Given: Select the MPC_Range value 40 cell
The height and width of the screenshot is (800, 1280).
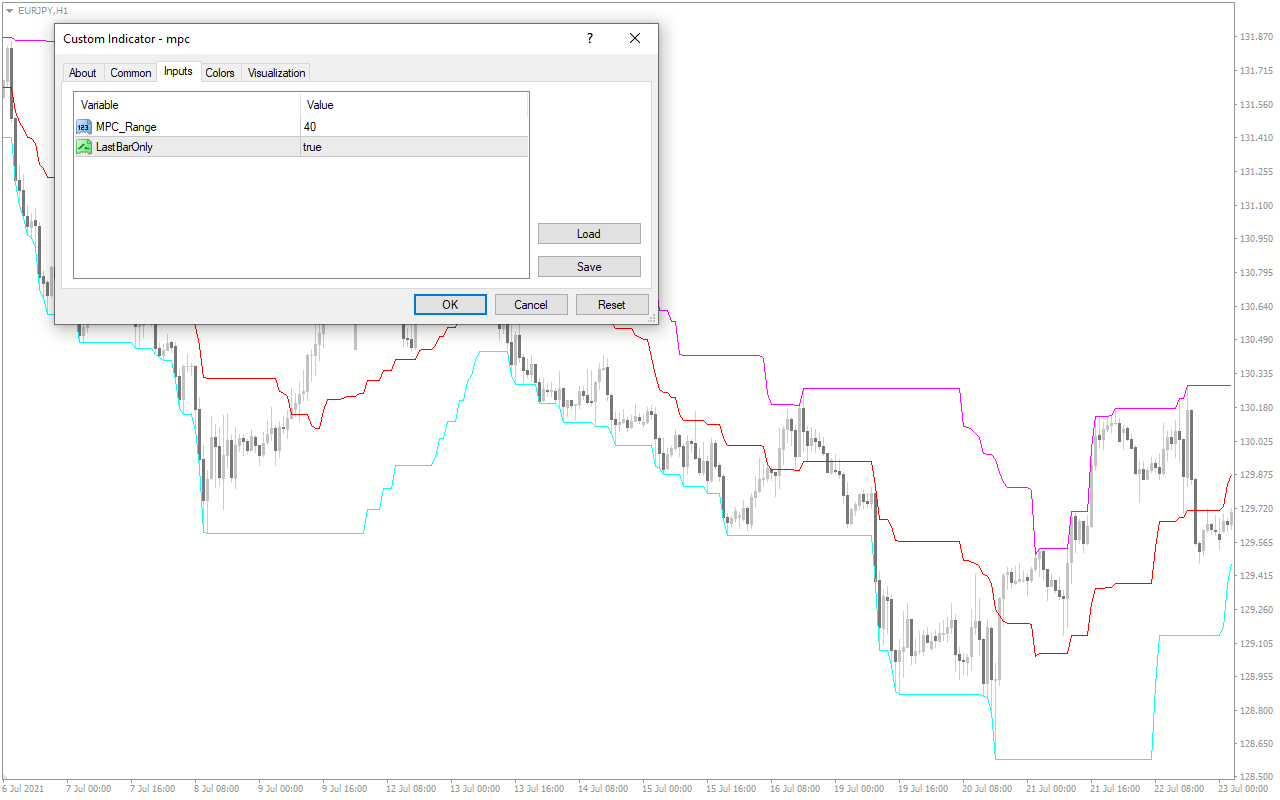Looking at the screenshot, I should pos(414,127).
